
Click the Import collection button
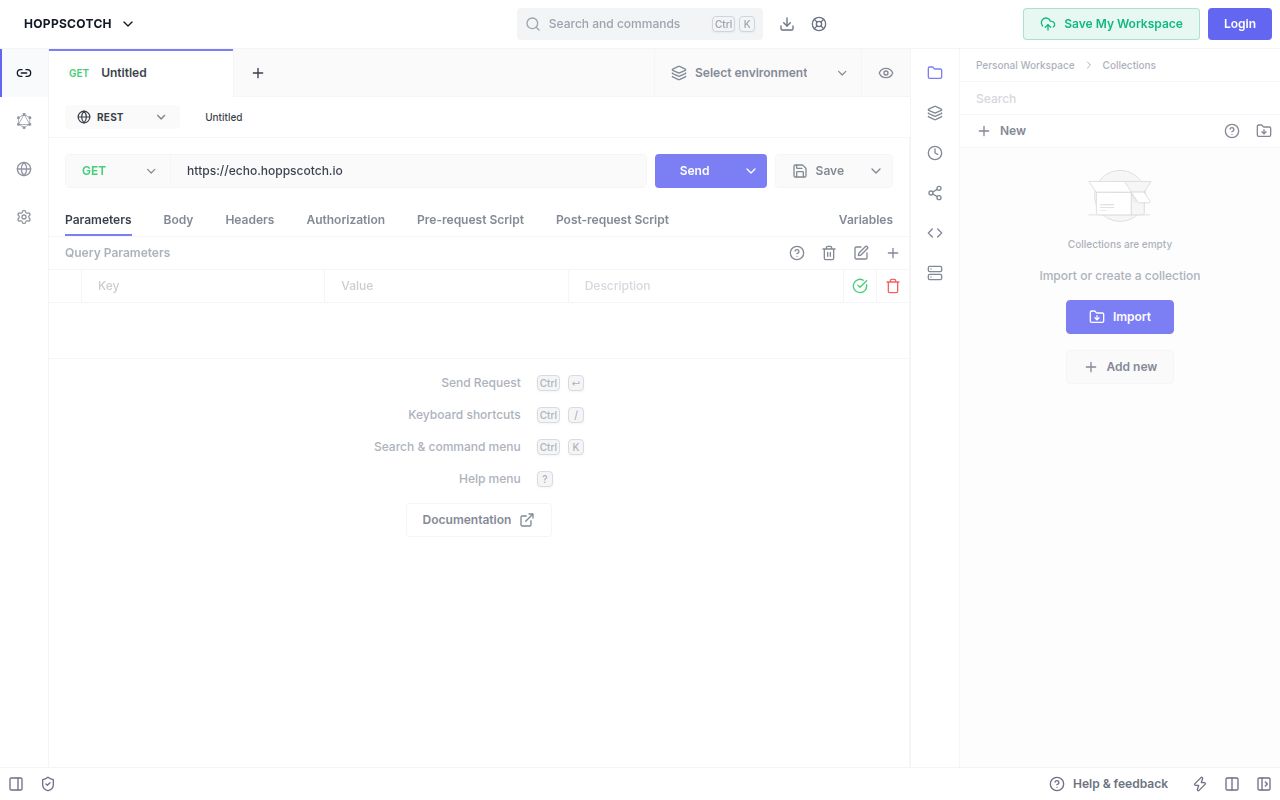point(1120,317)
